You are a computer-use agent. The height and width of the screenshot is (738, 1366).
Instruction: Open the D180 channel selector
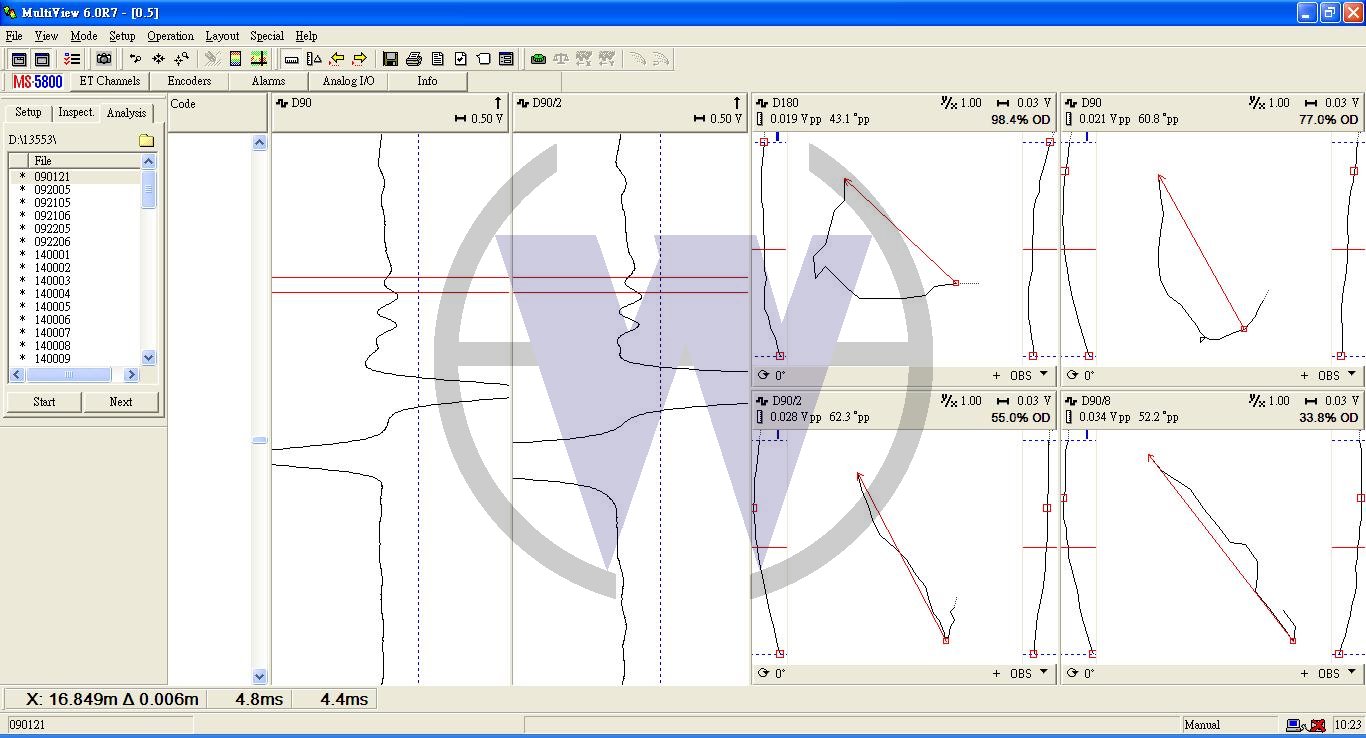tap(777, 103)
